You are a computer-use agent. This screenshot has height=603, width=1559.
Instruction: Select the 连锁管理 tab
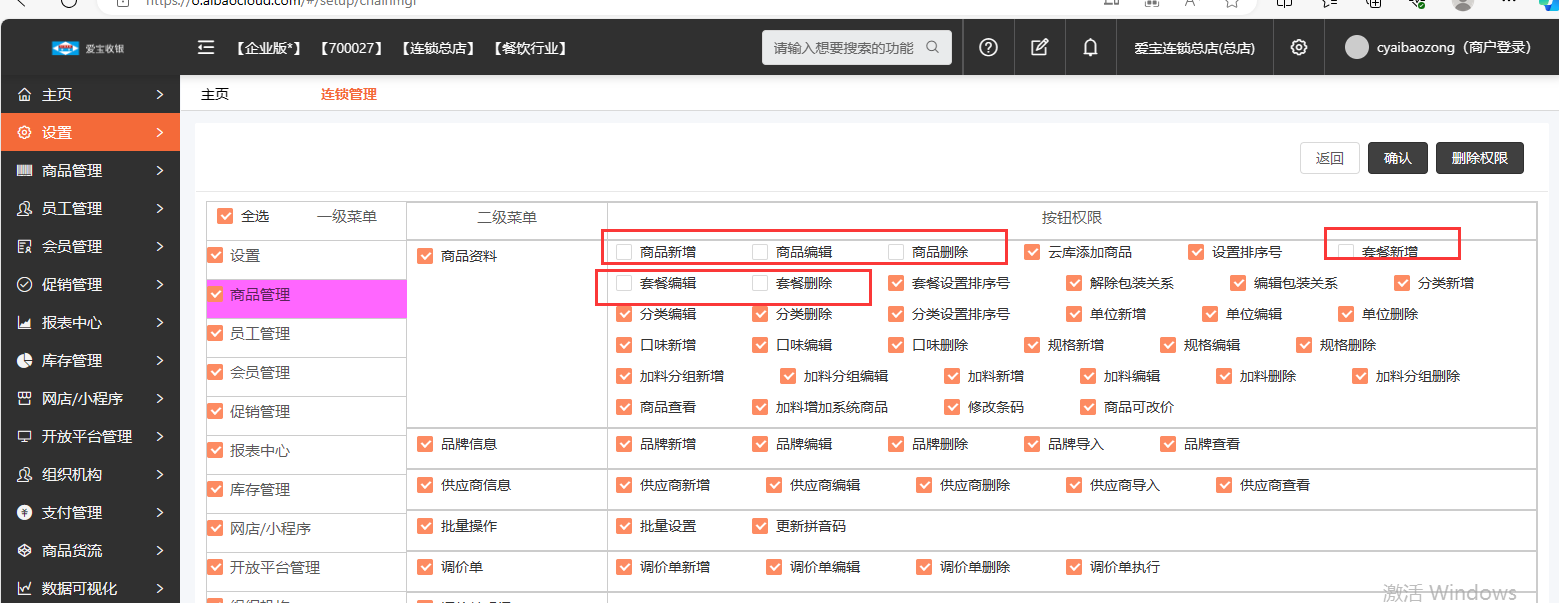tap(348, 95)
